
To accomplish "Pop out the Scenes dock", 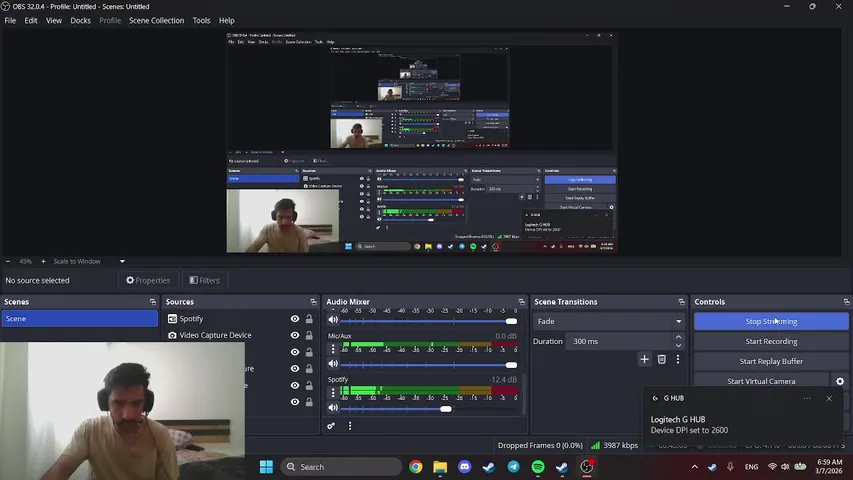I will [x=153, y=302].
